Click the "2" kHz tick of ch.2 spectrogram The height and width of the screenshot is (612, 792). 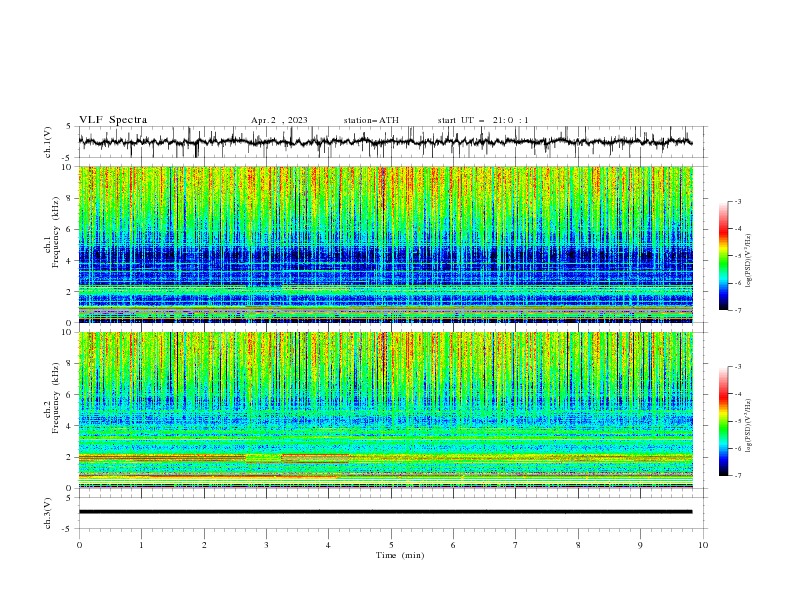click(70, 457)
